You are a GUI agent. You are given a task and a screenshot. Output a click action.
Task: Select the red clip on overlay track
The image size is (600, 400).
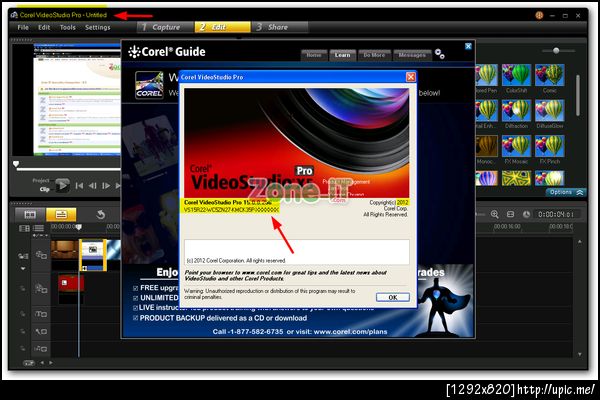click(71, 284)
